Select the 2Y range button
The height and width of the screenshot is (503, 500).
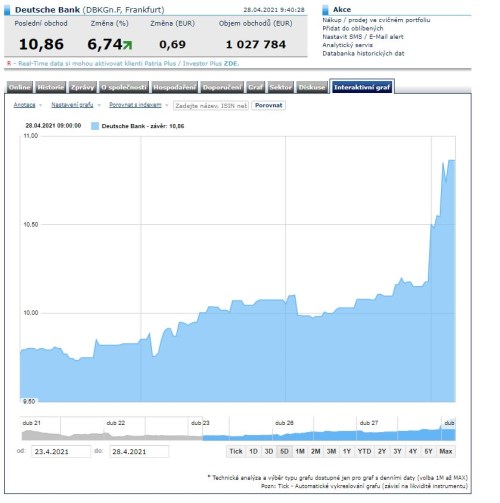click(382, 452)
